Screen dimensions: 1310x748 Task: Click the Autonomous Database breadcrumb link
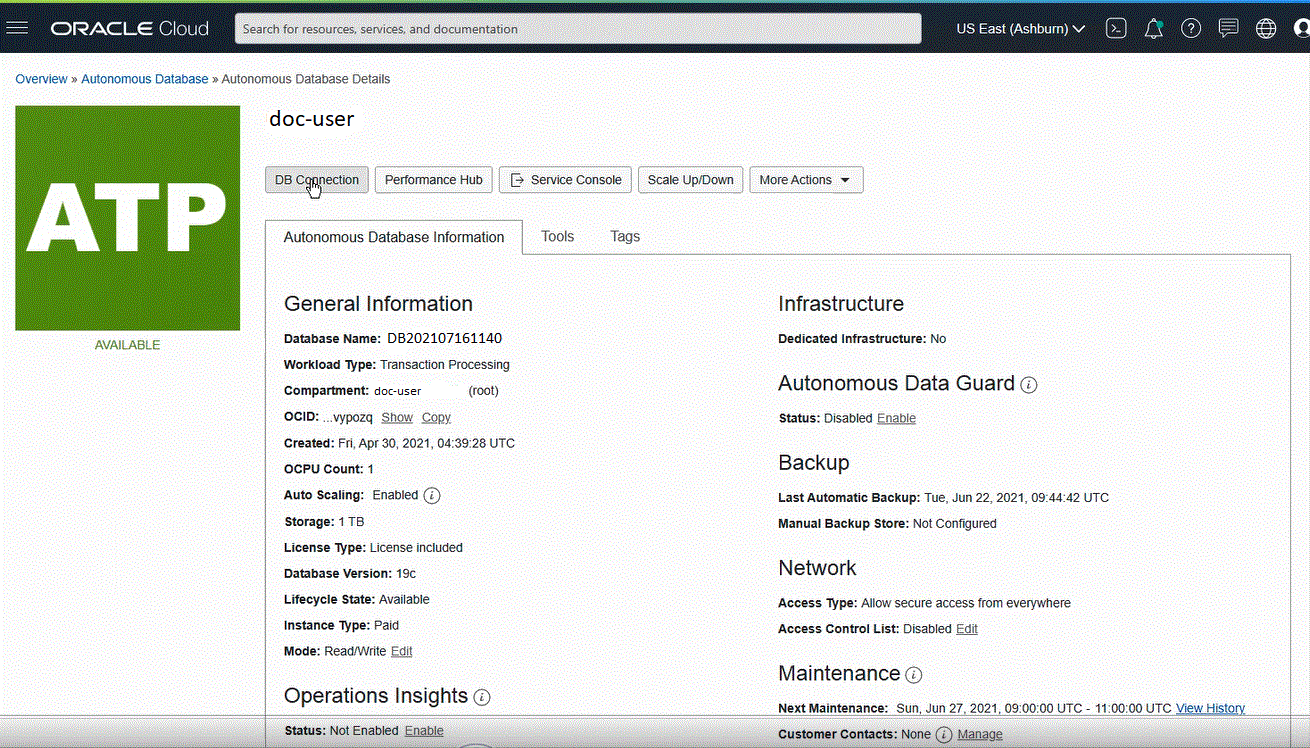click(145, 79)
